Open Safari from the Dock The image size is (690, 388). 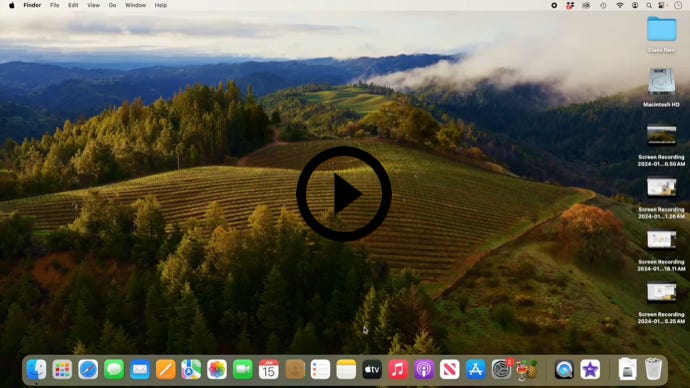(88, 369)
